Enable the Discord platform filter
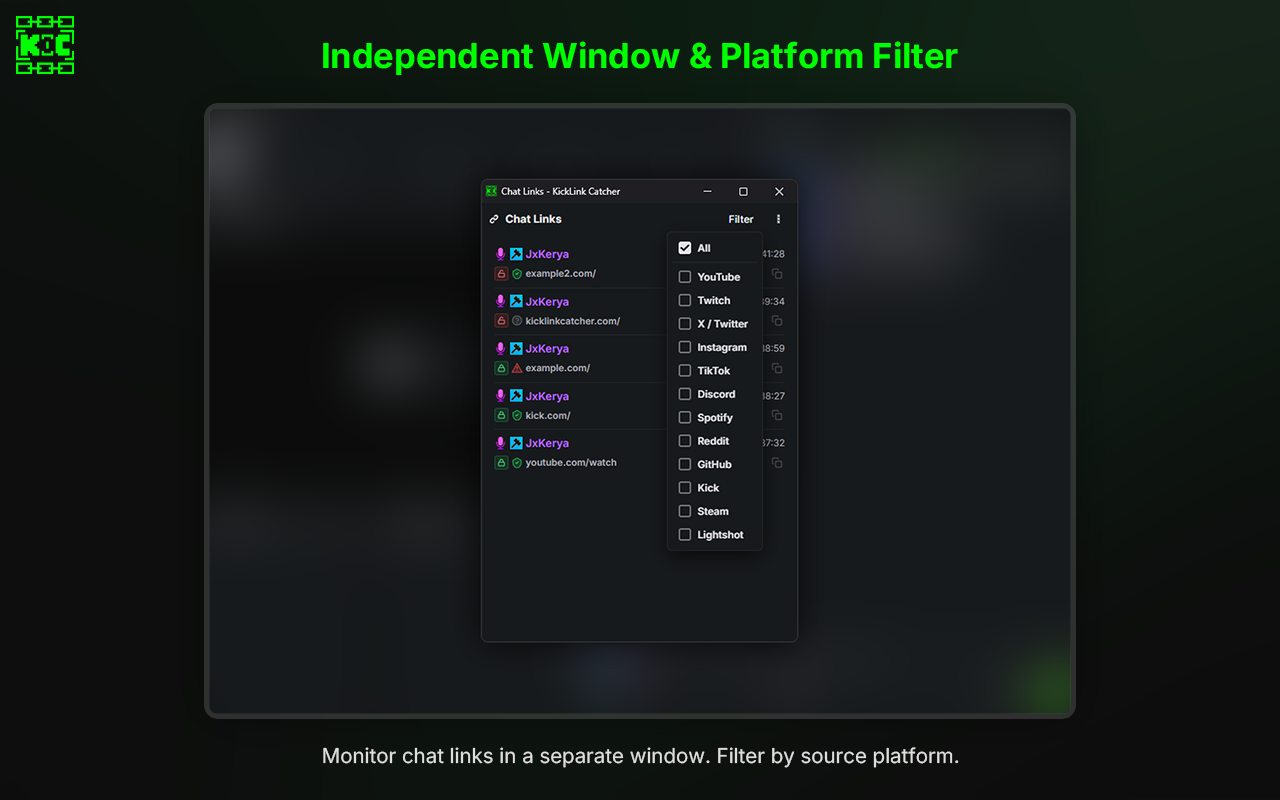The height and width of the screenshot is (800, 1280). pos(686,394)
